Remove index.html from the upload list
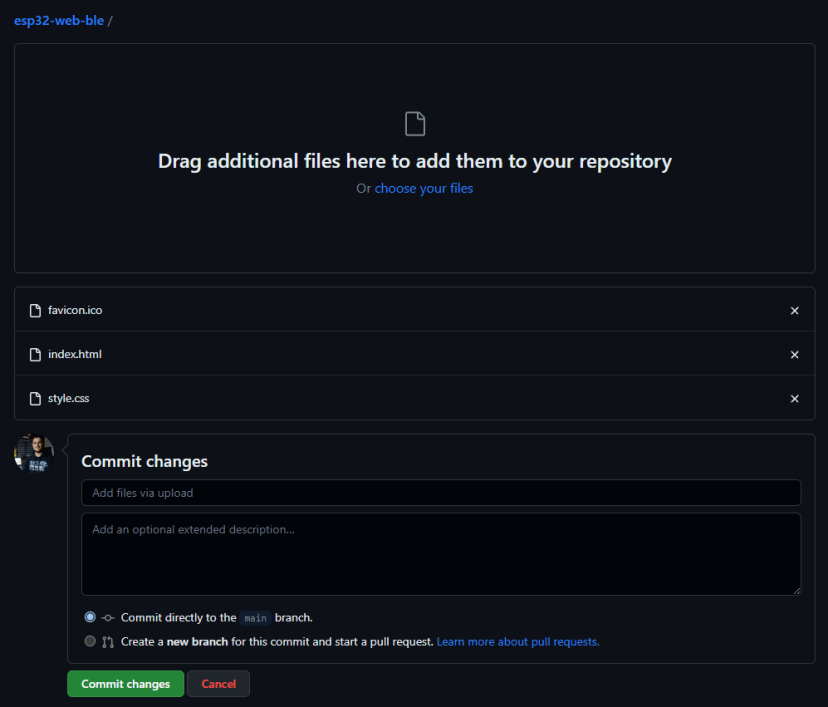The height and width of the screenshot is (707, 828). click(x=794, y=354)
